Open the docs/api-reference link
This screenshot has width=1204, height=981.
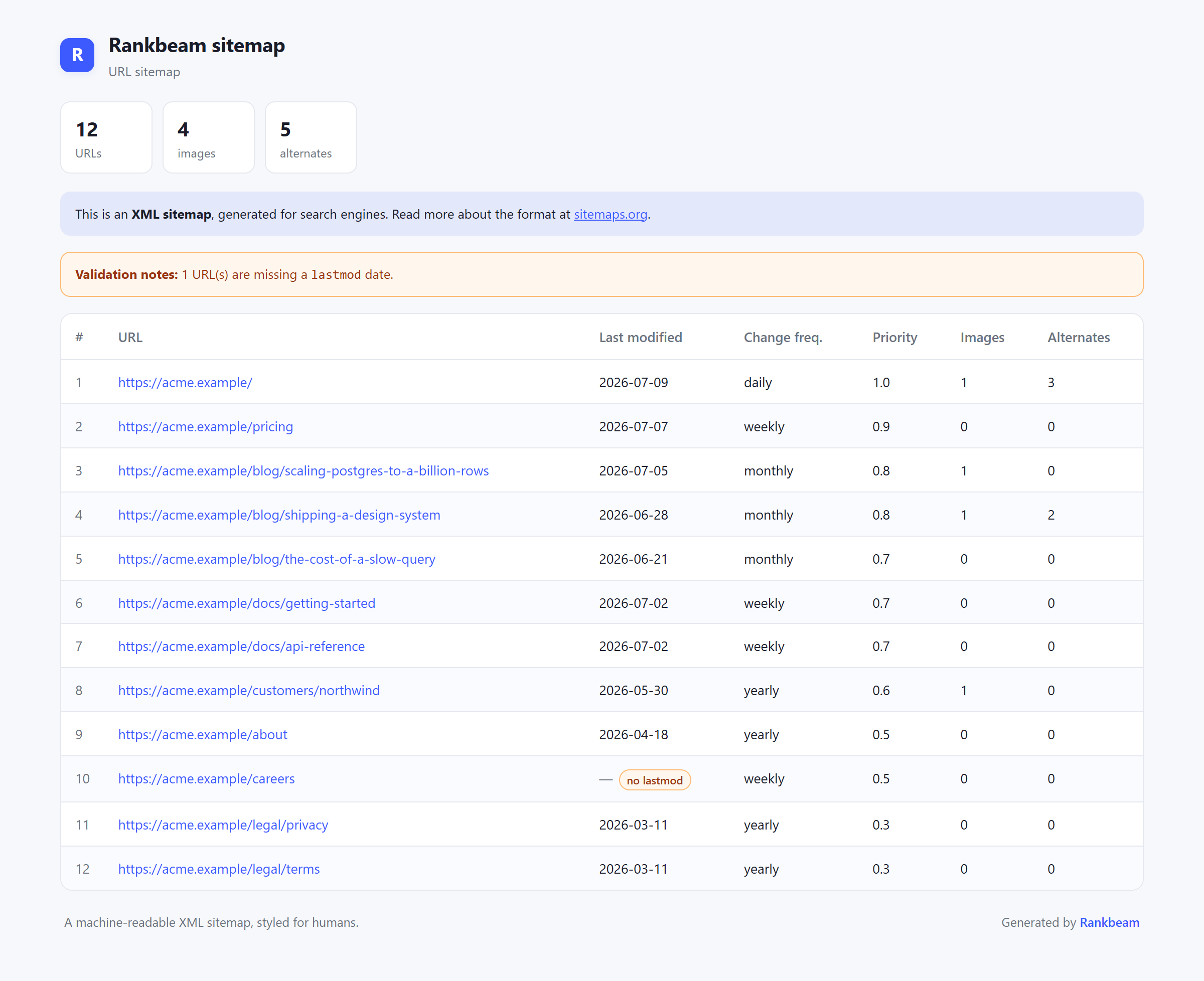[241, 646]
